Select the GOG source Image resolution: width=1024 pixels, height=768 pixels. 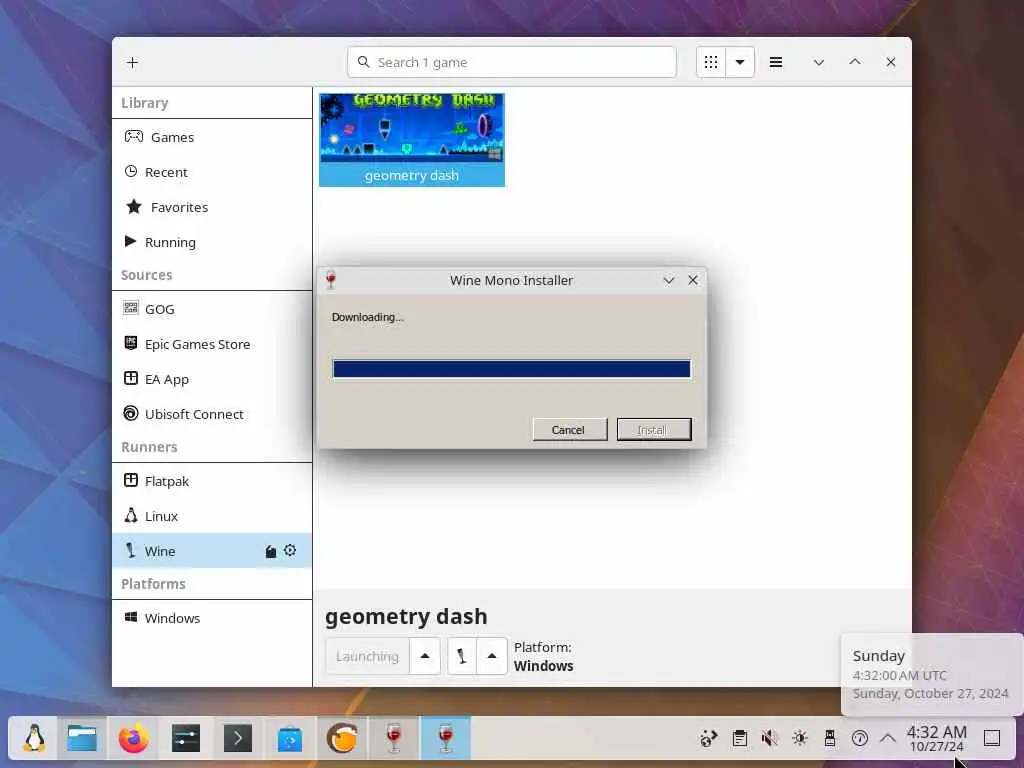[212, 309]
